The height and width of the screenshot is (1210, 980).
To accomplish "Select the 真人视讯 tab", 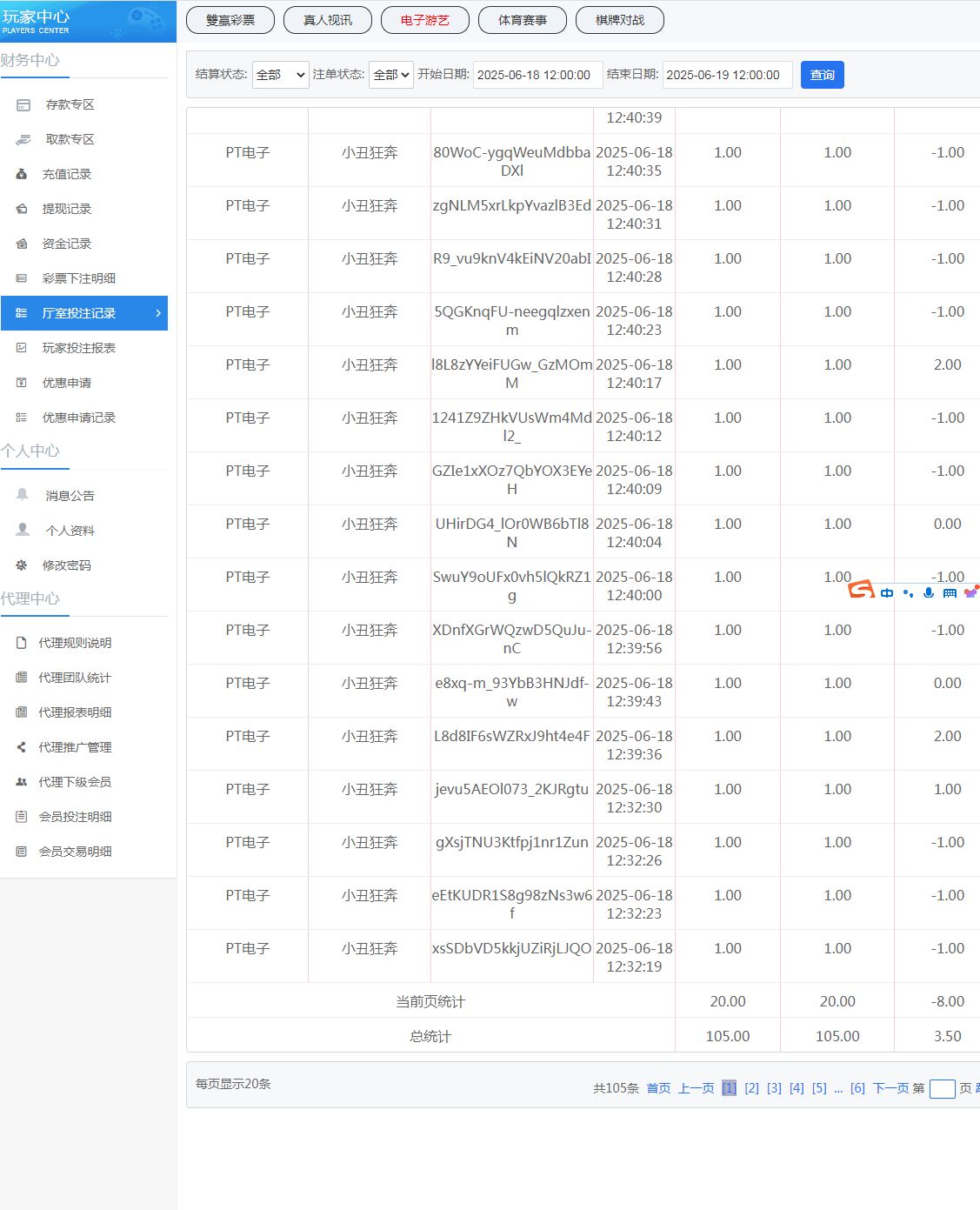I will coord(327,20).
